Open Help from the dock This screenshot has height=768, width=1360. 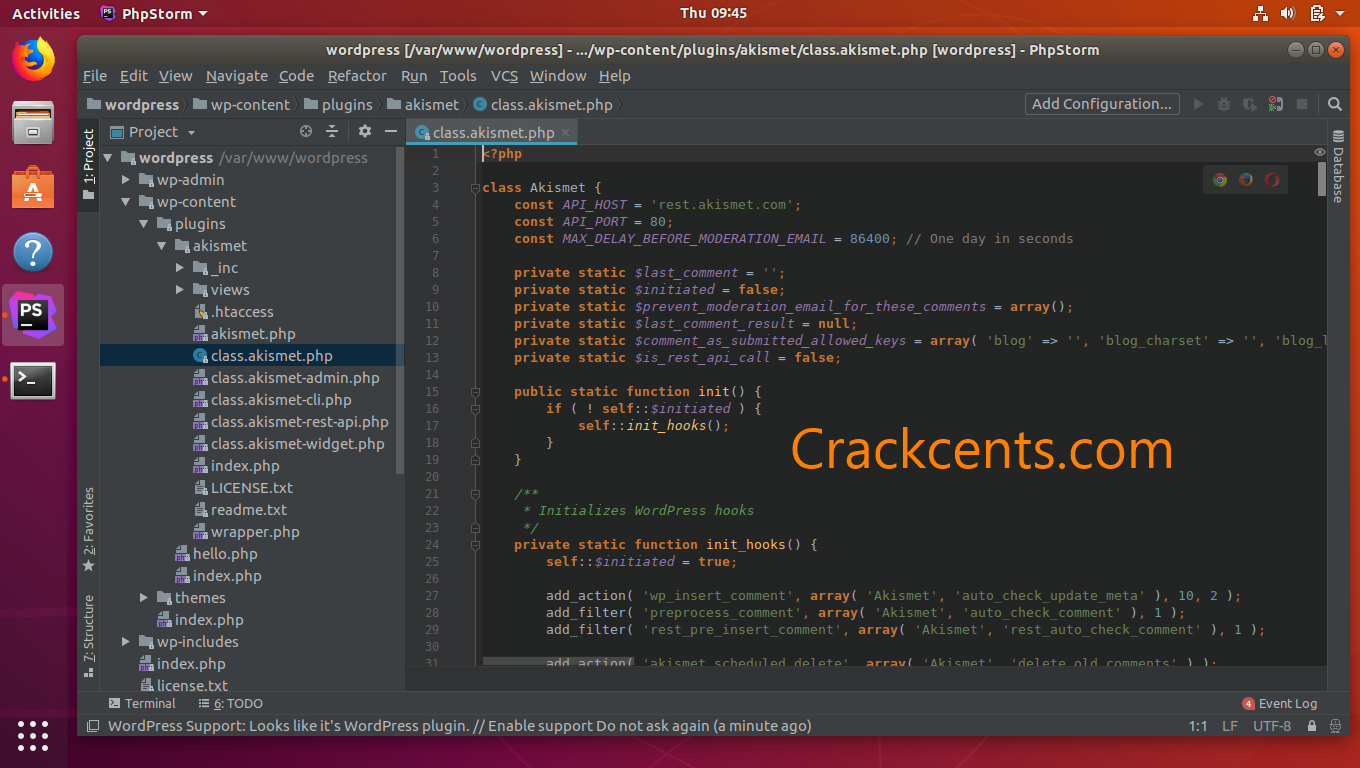click(33, 252)
